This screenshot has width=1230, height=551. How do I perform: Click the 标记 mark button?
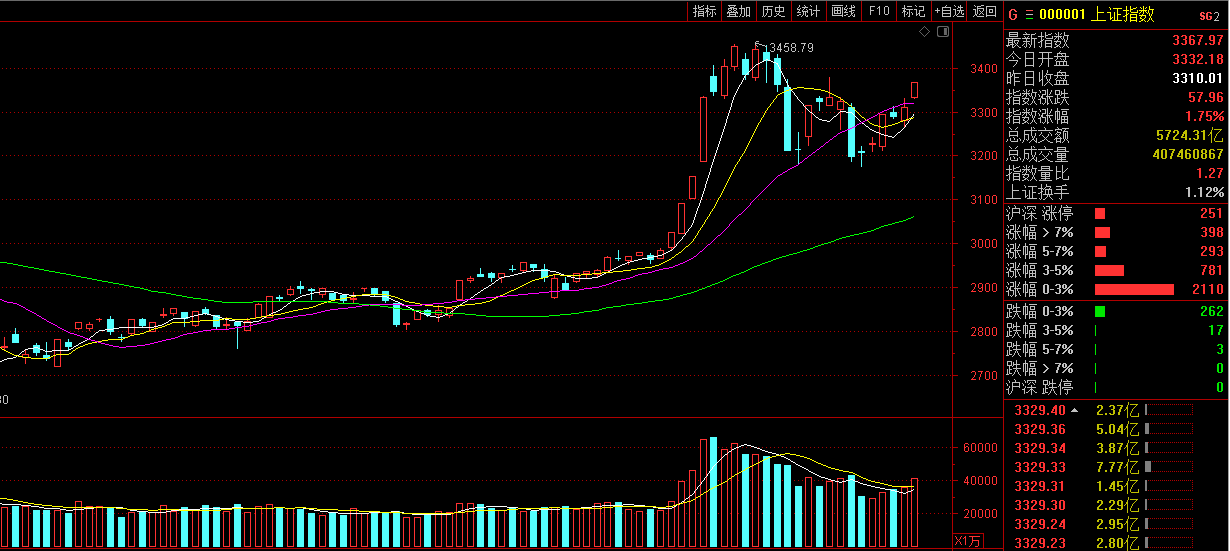pos(912,11)
